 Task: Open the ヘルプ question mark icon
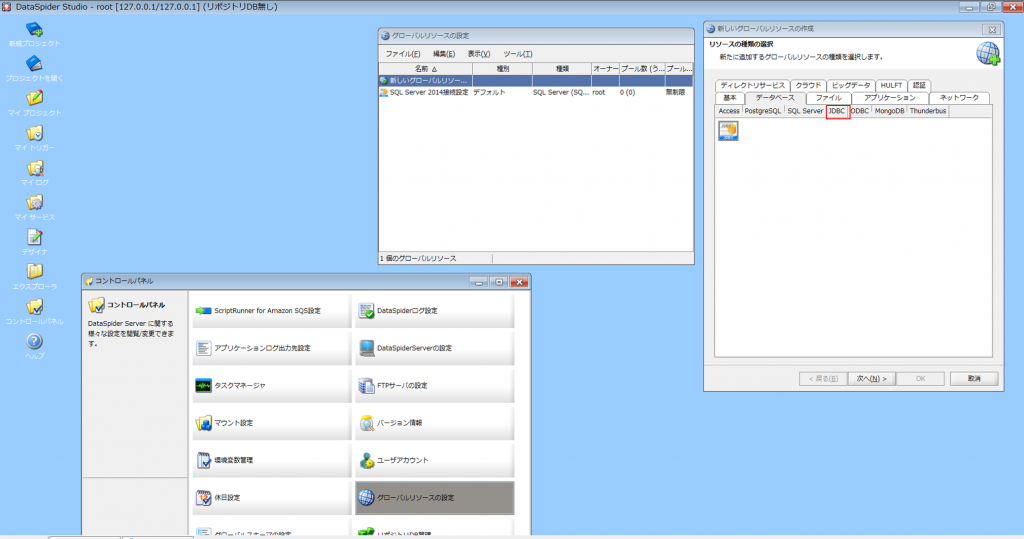[x=34, y=341]
